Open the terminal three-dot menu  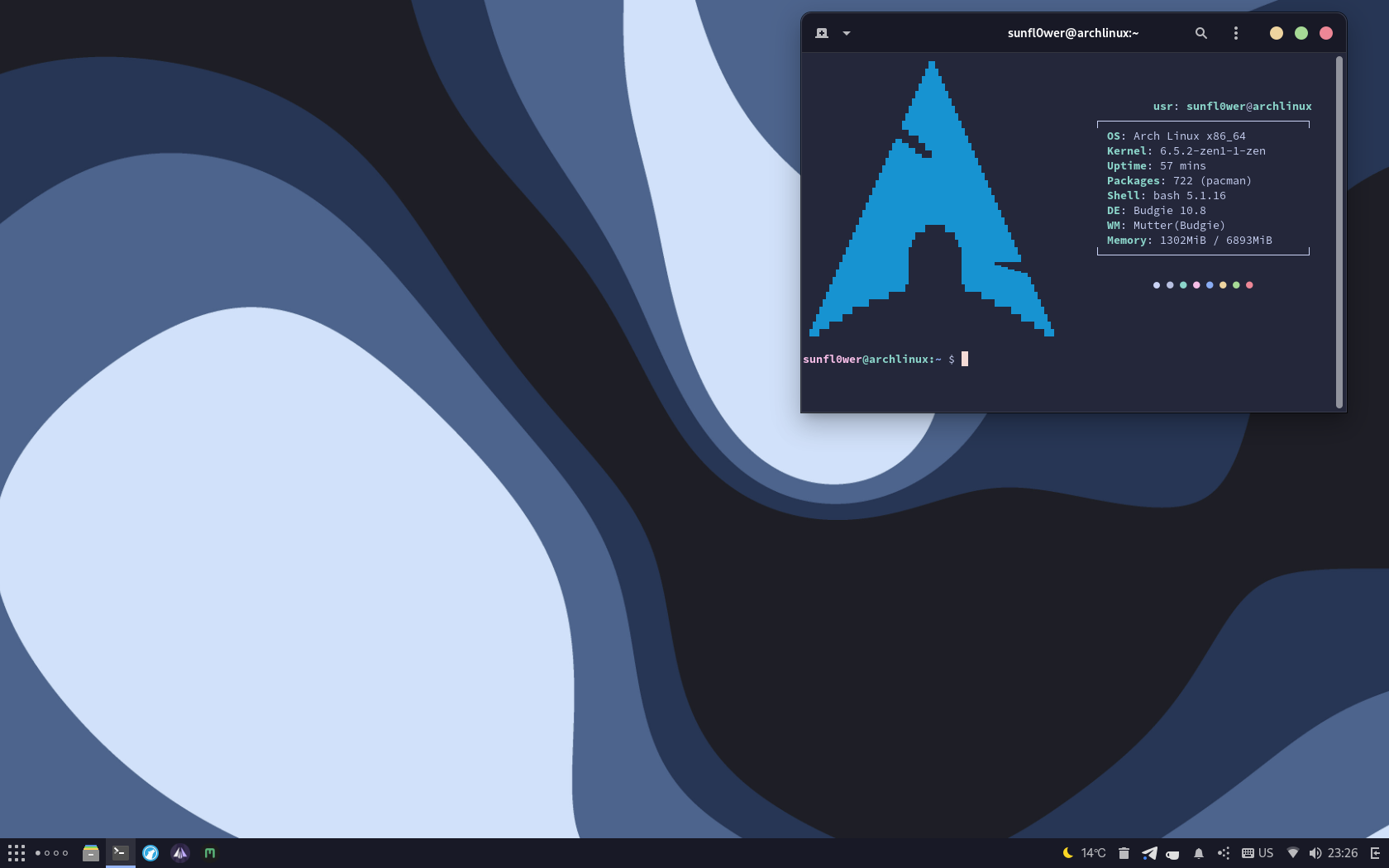(1236, 33)
